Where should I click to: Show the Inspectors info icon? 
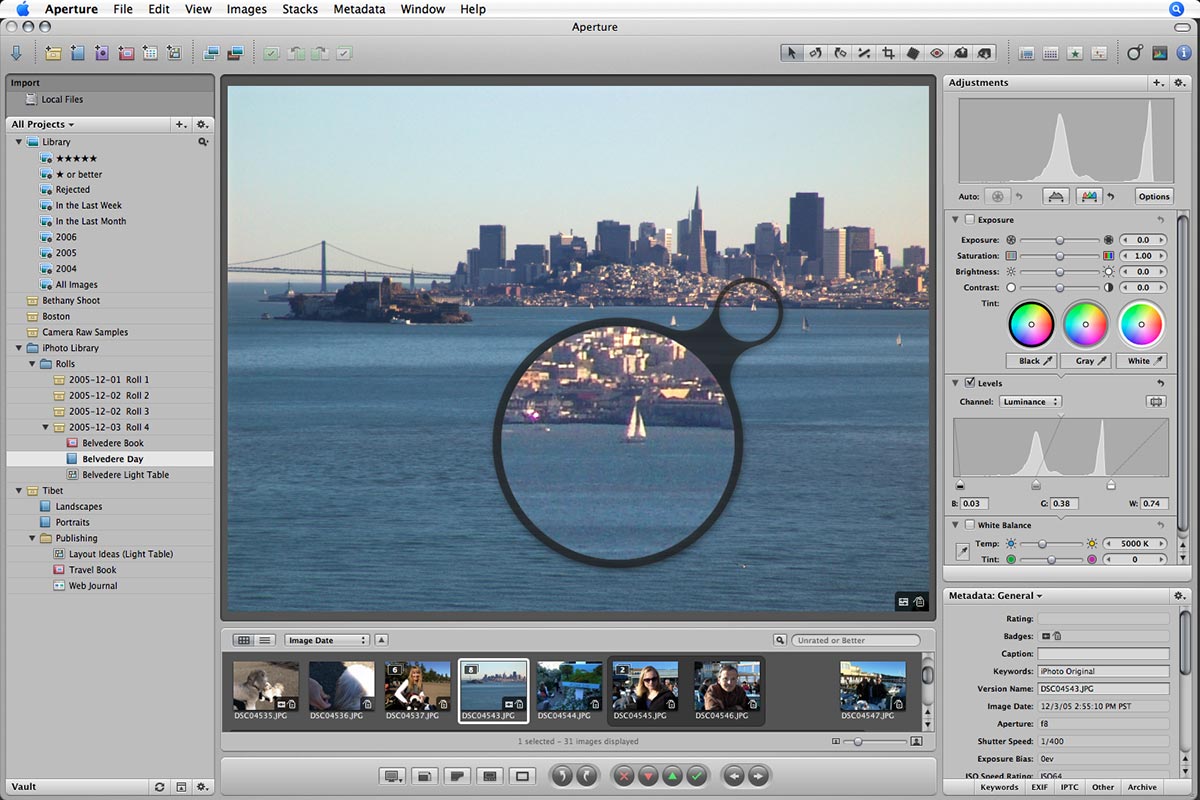point(1184,53)
